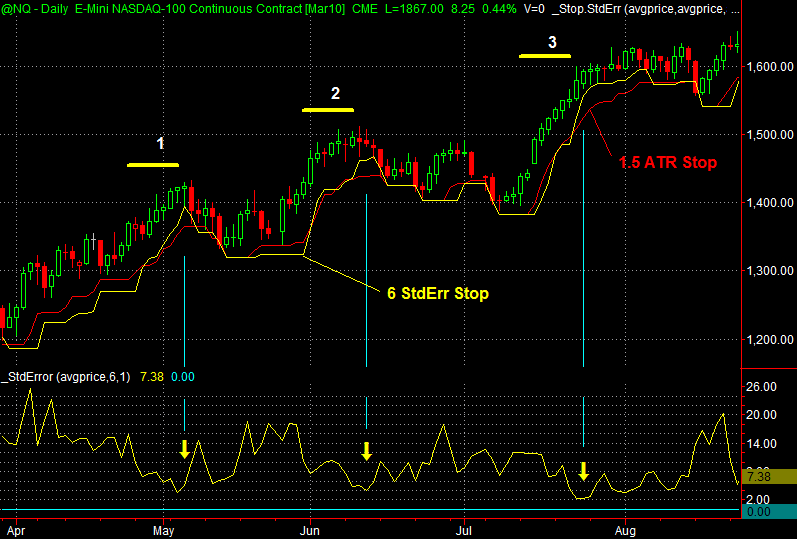Select the yellow bar under number 1
Screen dimensions: 797x539
coord(153,164)
